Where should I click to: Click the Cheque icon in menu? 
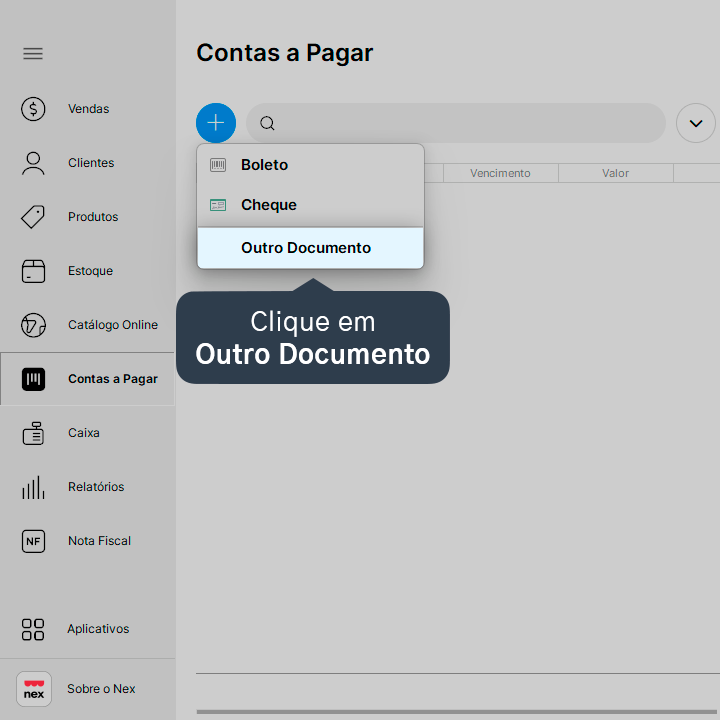218,205
